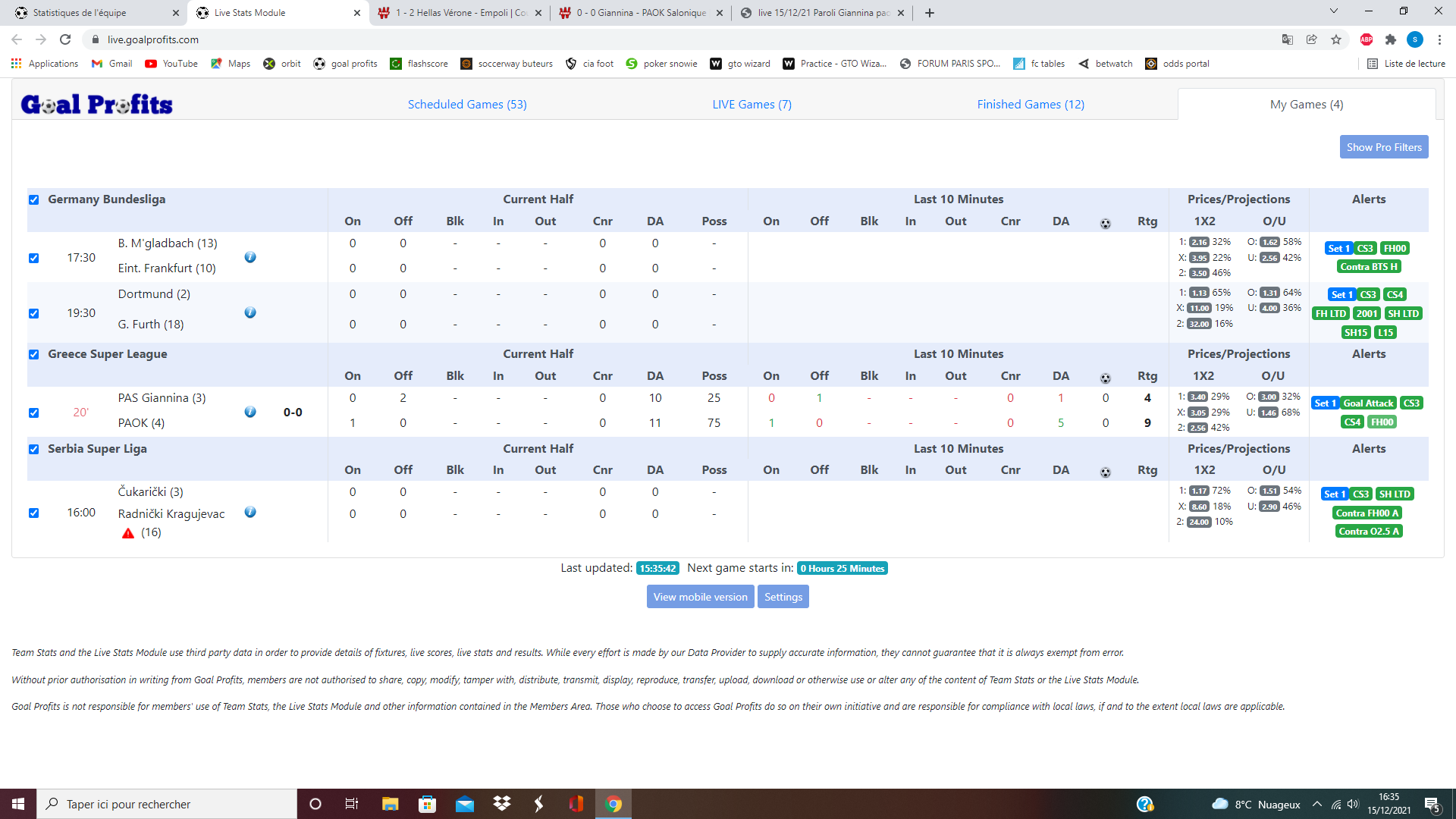
Task: Open Liste de lecture reading list
Action: pos(1406,64)
